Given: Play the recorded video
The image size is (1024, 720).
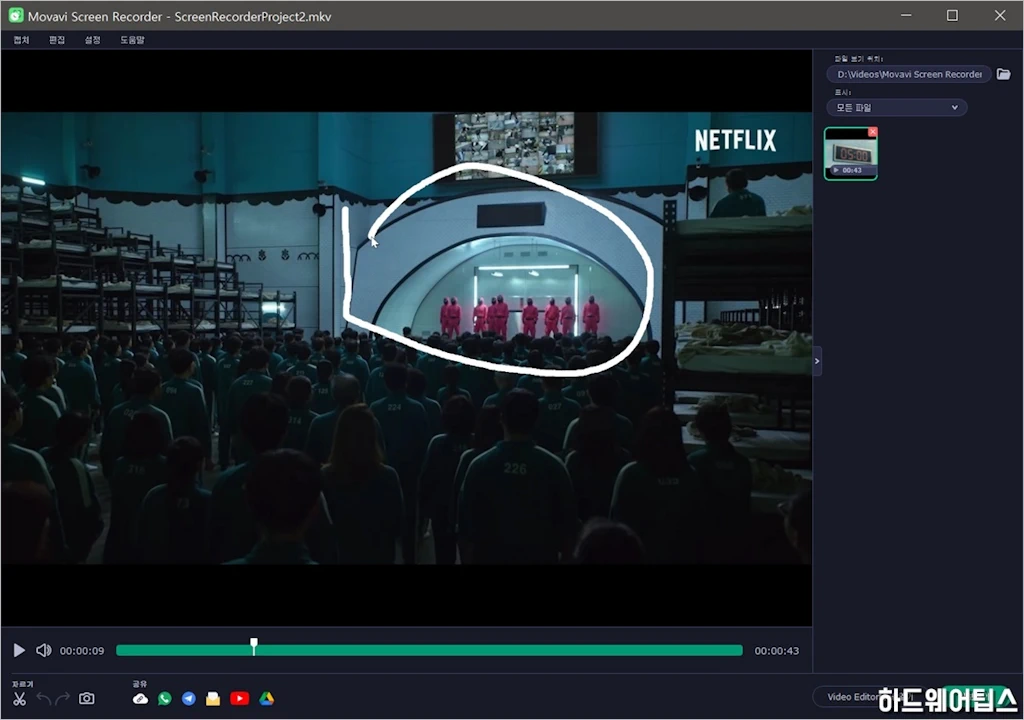Looking at the screenshot, I should [x=19, y=650].
